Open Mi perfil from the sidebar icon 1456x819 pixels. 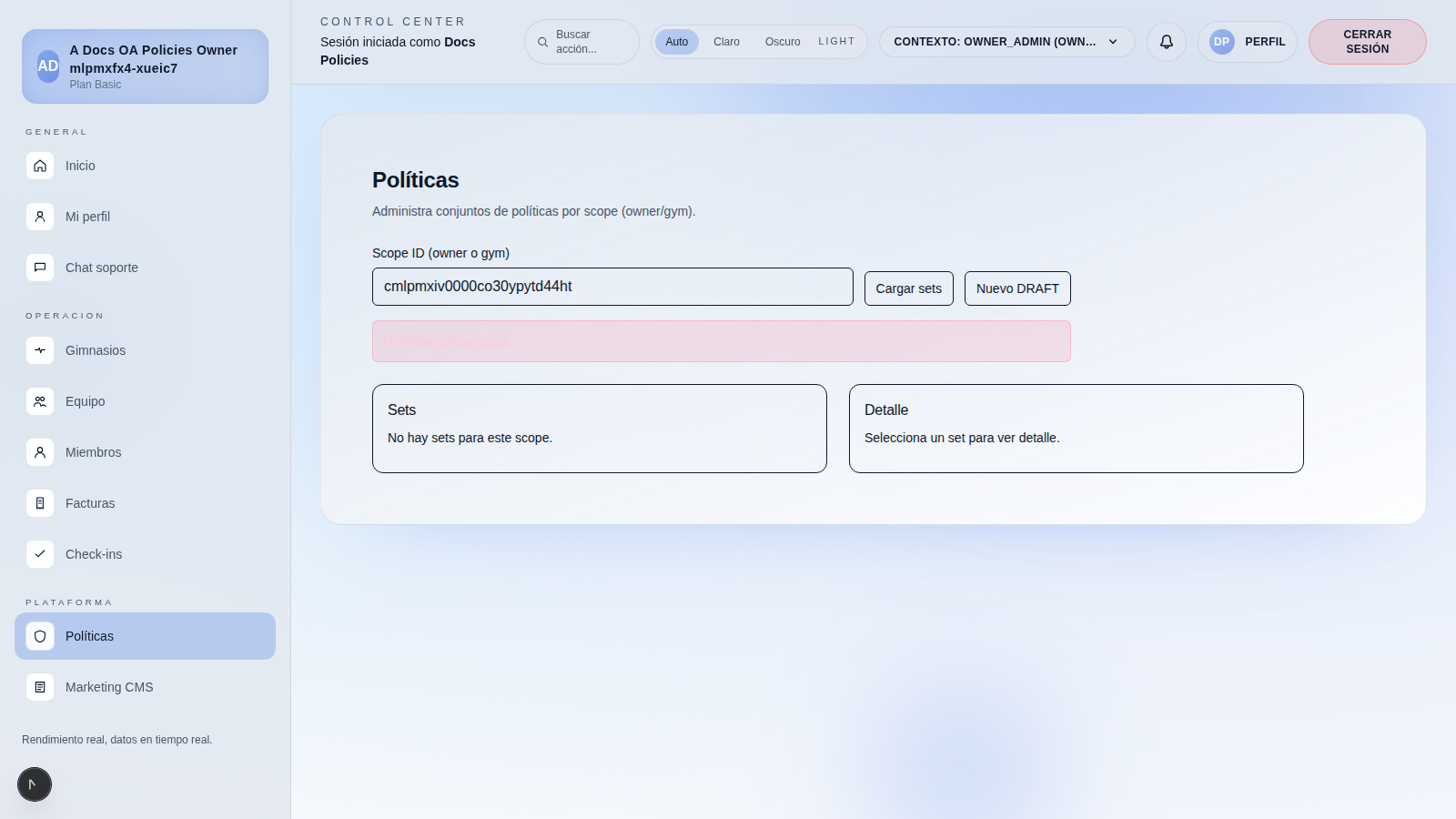(x=40, y=217)
